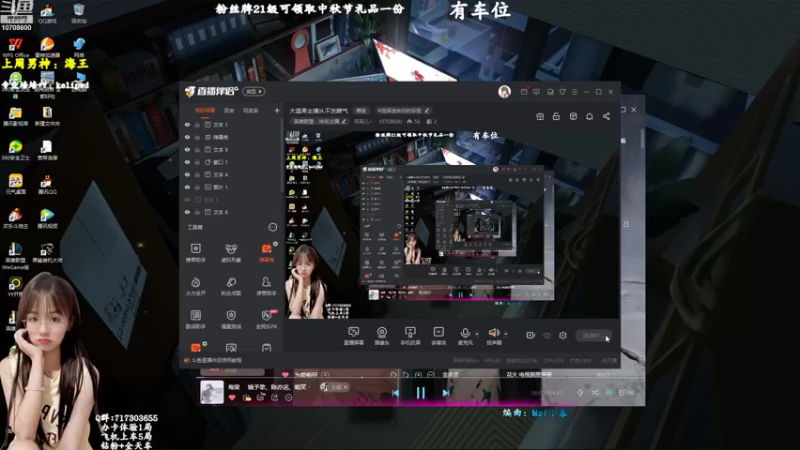Hide the 弹幕 list layer, second row

click(x=187, y=137)
